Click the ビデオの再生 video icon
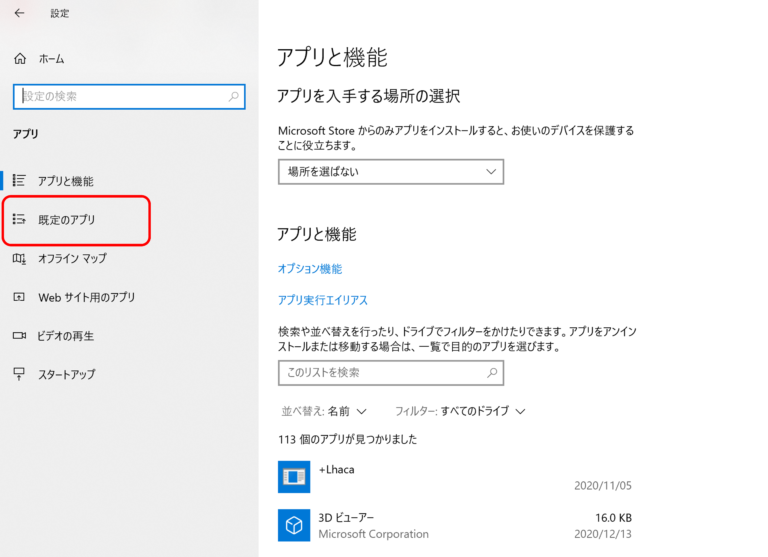Image resolution: width=768 pixels, height=557 pixels. [x=19, y=336]
